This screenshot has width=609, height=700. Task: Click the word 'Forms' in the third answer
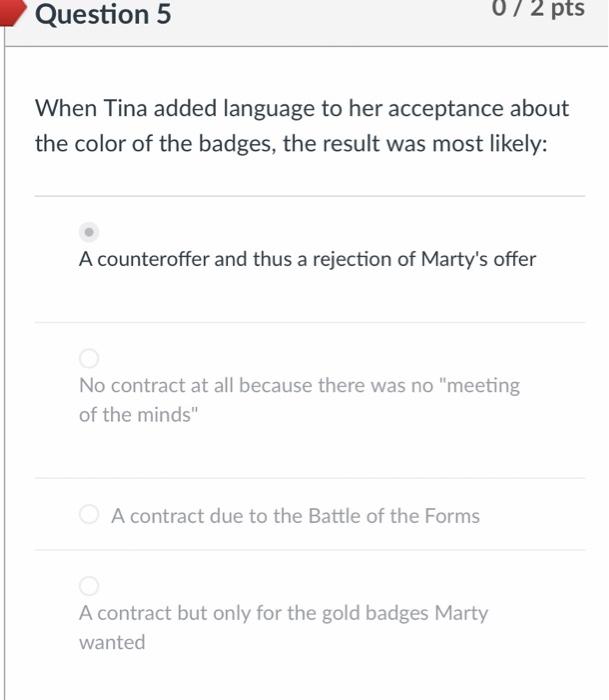[x=452, y=516]
